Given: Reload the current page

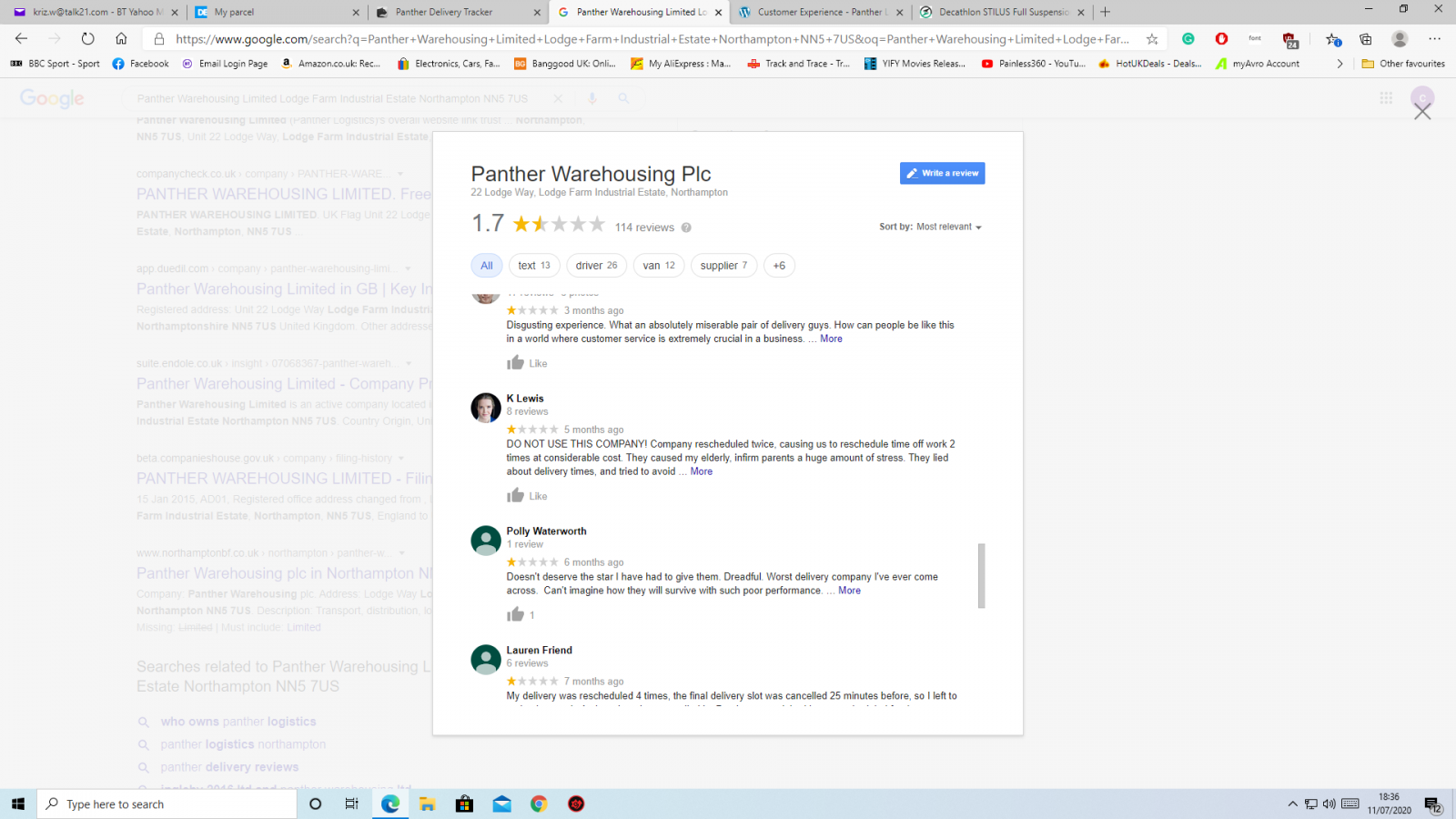Looking at the screenshot, I should 87,38.
